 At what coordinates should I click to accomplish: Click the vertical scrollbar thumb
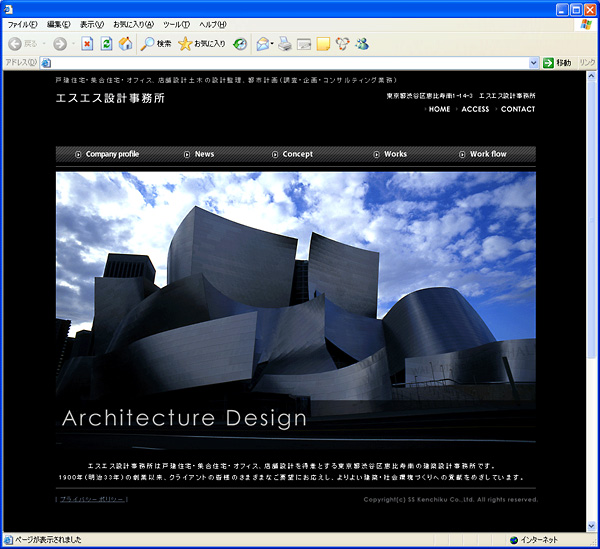[x=591, y=219]
